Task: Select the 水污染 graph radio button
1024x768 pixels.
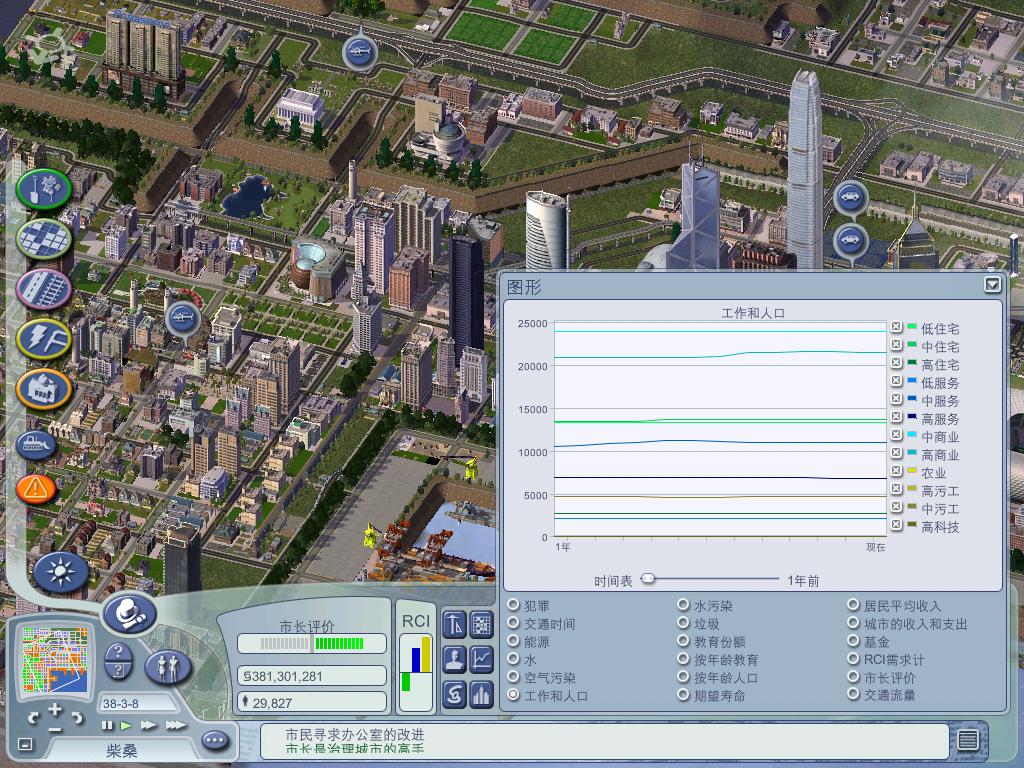Action: tap(683, 605)
